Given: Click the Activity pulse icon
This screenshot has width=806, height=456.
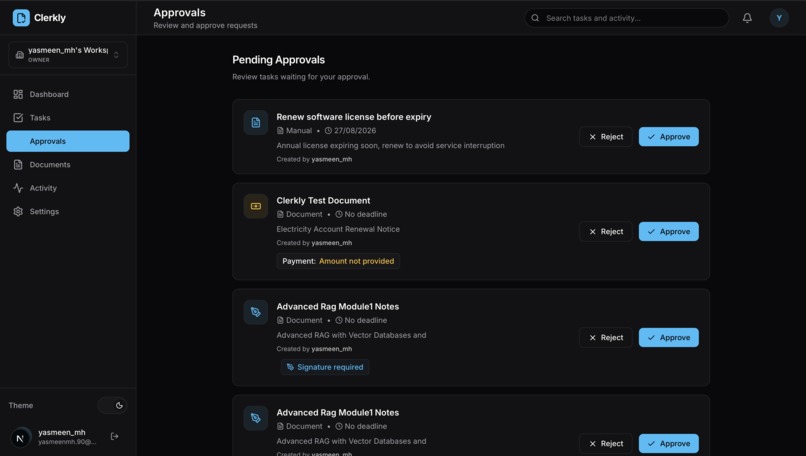Looking at the screenshot, I should 18,188.
